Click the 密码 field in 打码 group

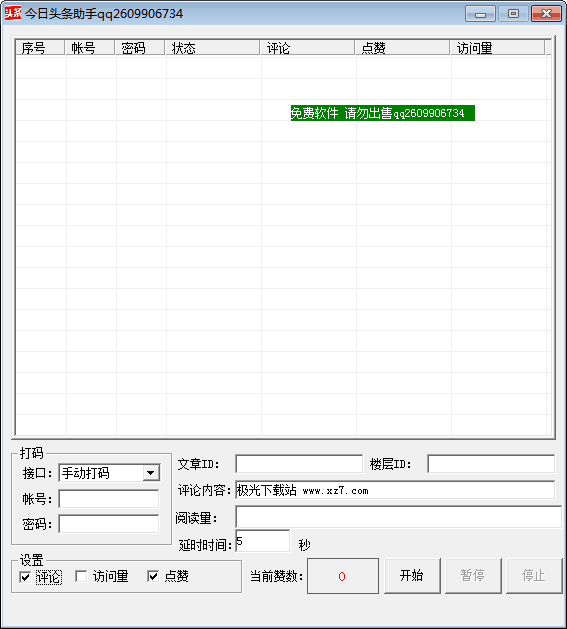coord(109,523)
